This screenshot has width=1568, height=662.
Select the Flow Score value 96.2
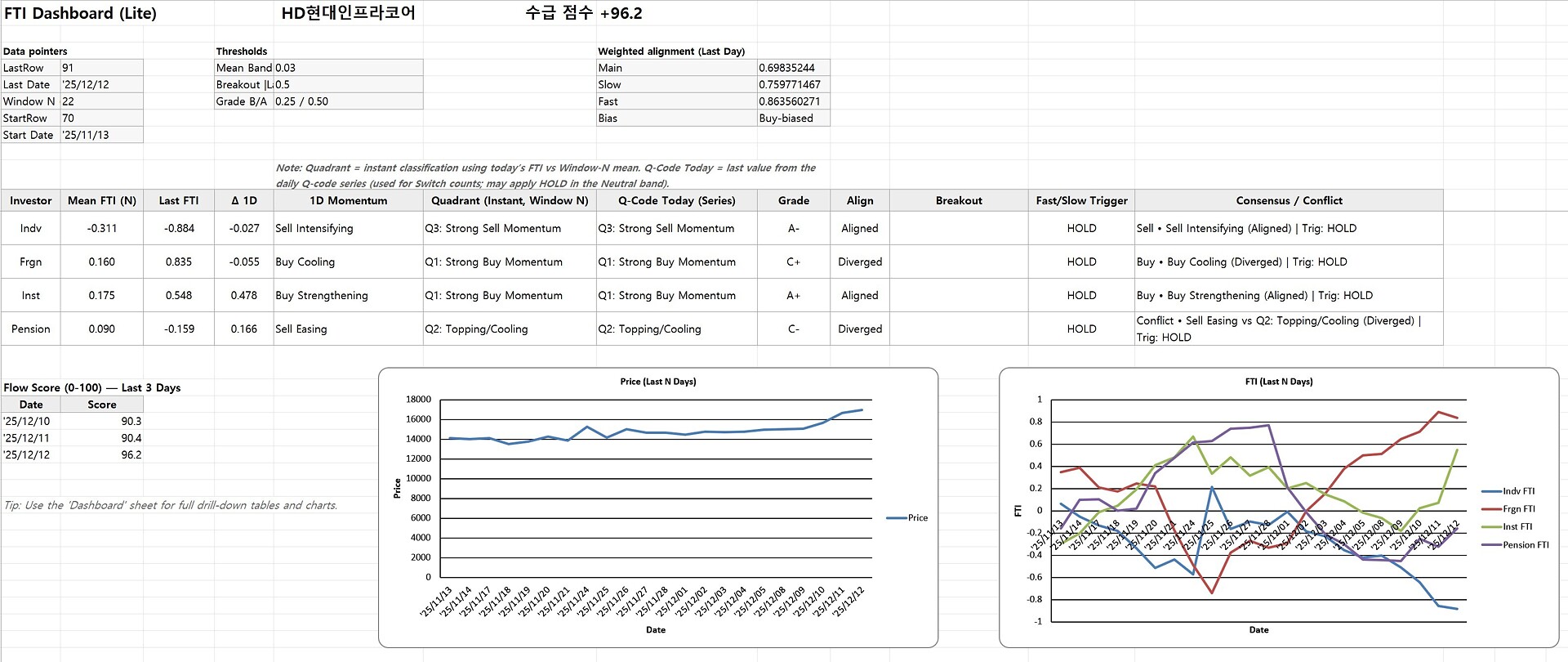[x=102, y=455]
